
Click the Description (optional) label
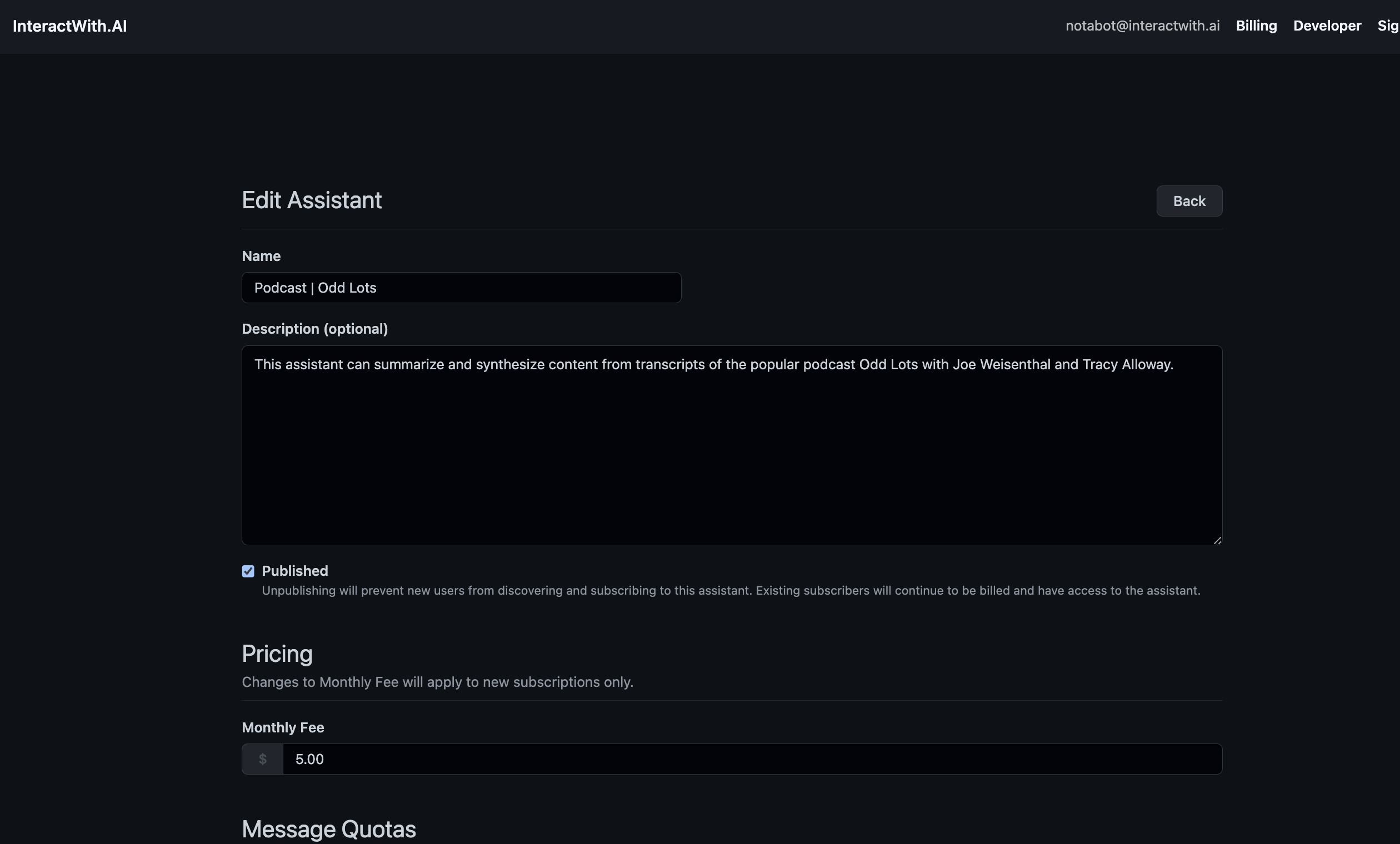(x=315, y=329)
